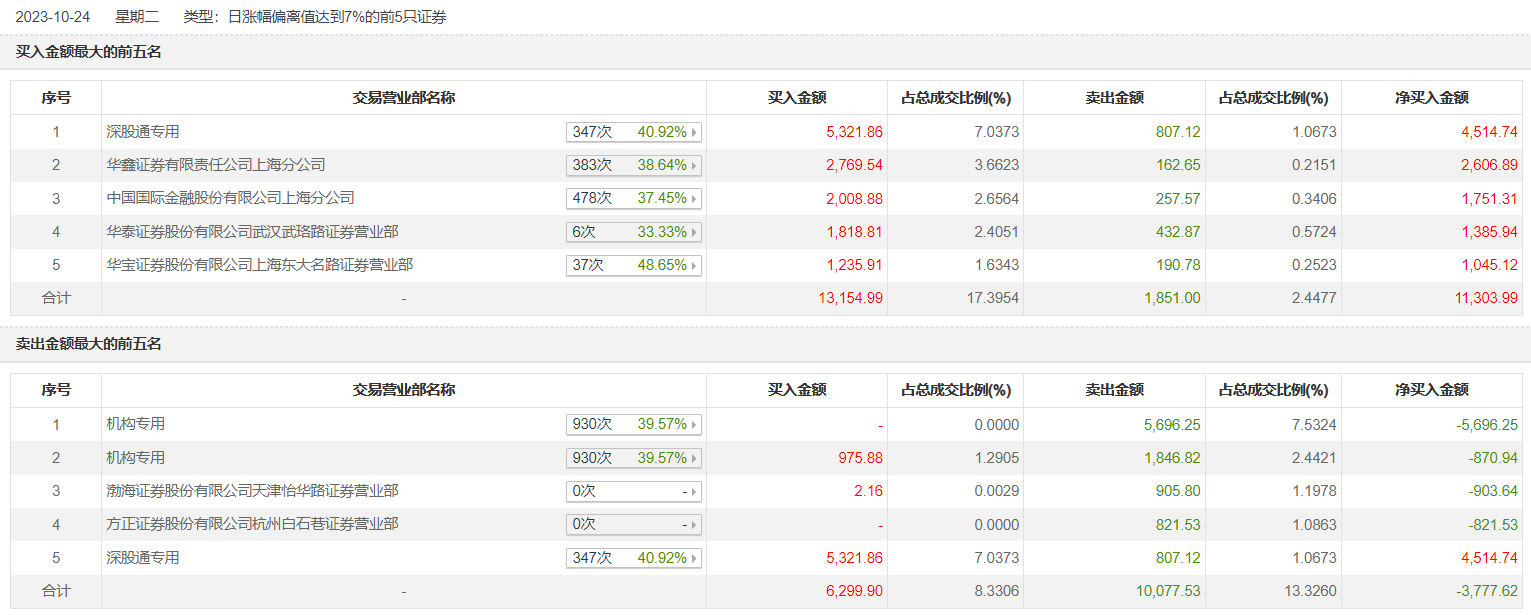1531x615 pixels.
Task: Click the 买入金额最大的前五名 section header
Action: coord(88,52)
